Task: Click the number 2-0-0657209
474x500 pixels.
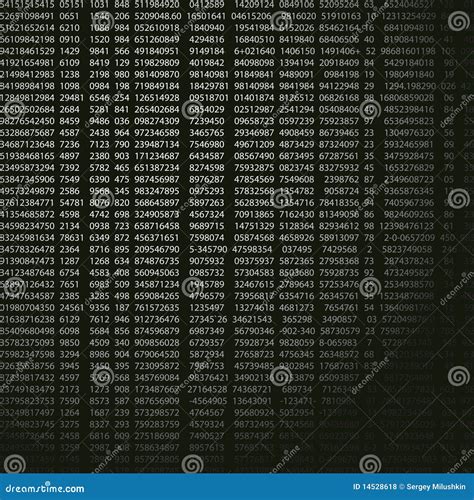Action: [x=409, y=238]
